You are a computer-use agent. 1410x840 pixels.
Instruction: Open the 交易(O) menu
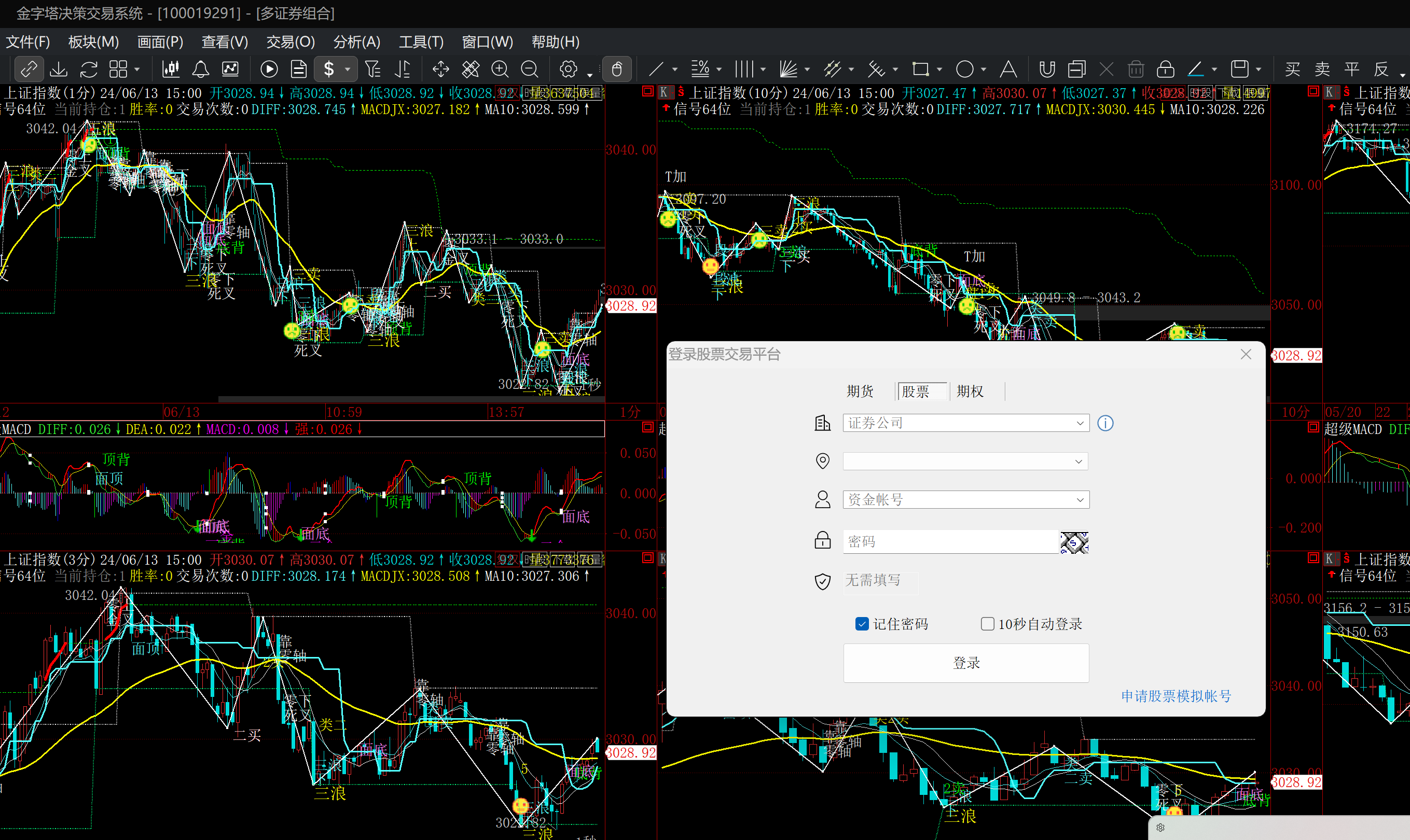click(x=291, y=42)
